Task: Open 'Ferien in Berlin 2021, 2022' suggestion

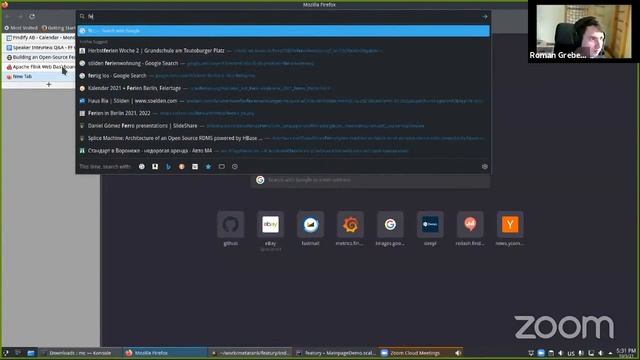Action: (283, 113)
